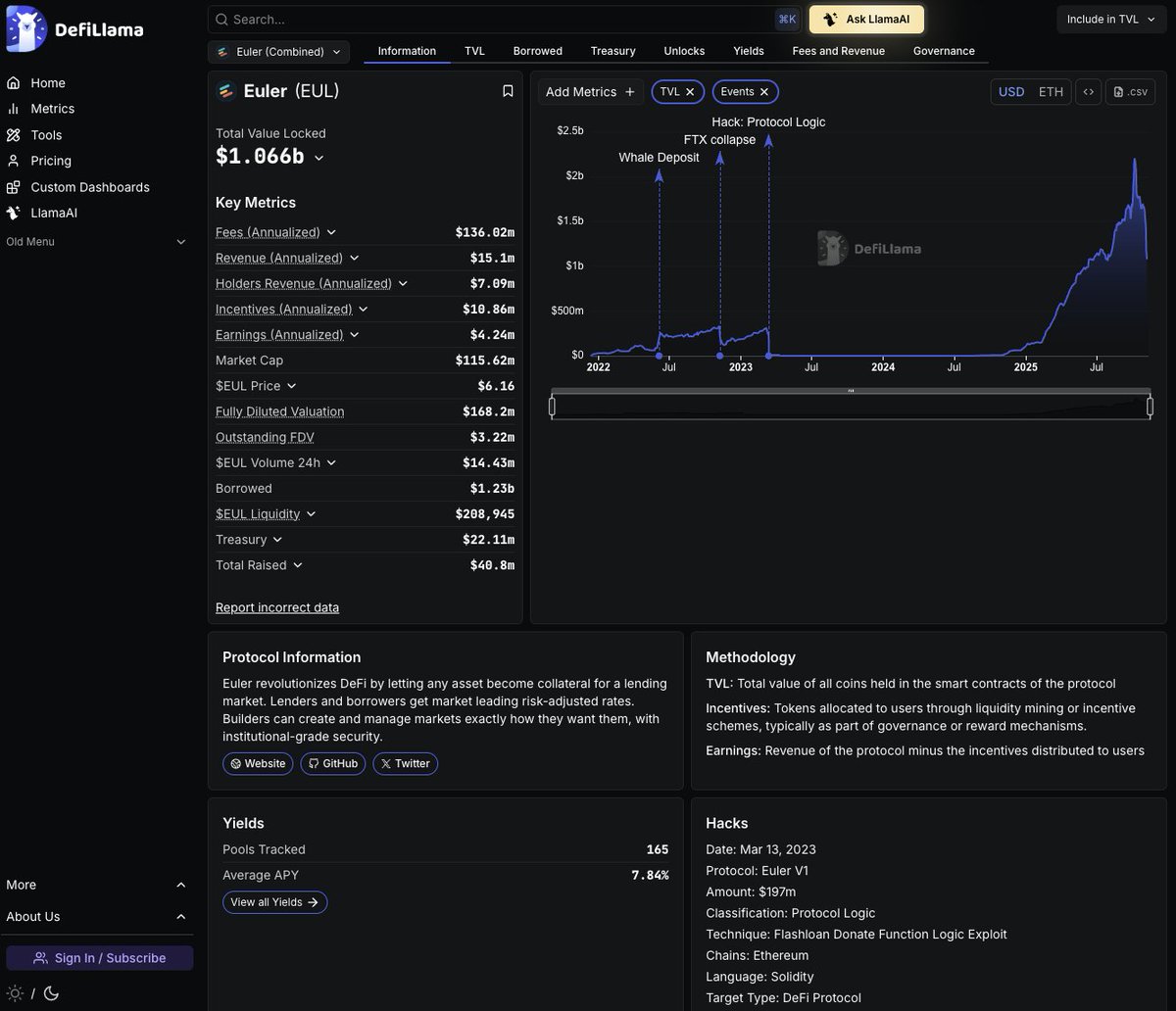Screen dimensions: 1176x1011
Task: Open the GitHub link
Action: coord(333,764)
